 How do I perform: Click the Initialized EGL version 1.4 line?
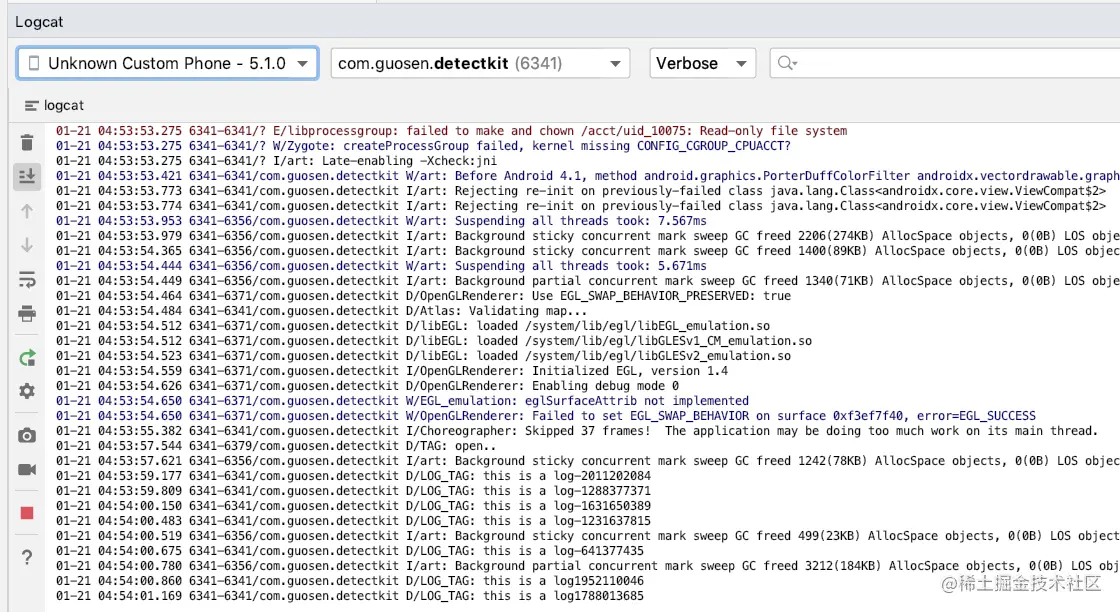point(392,371)
